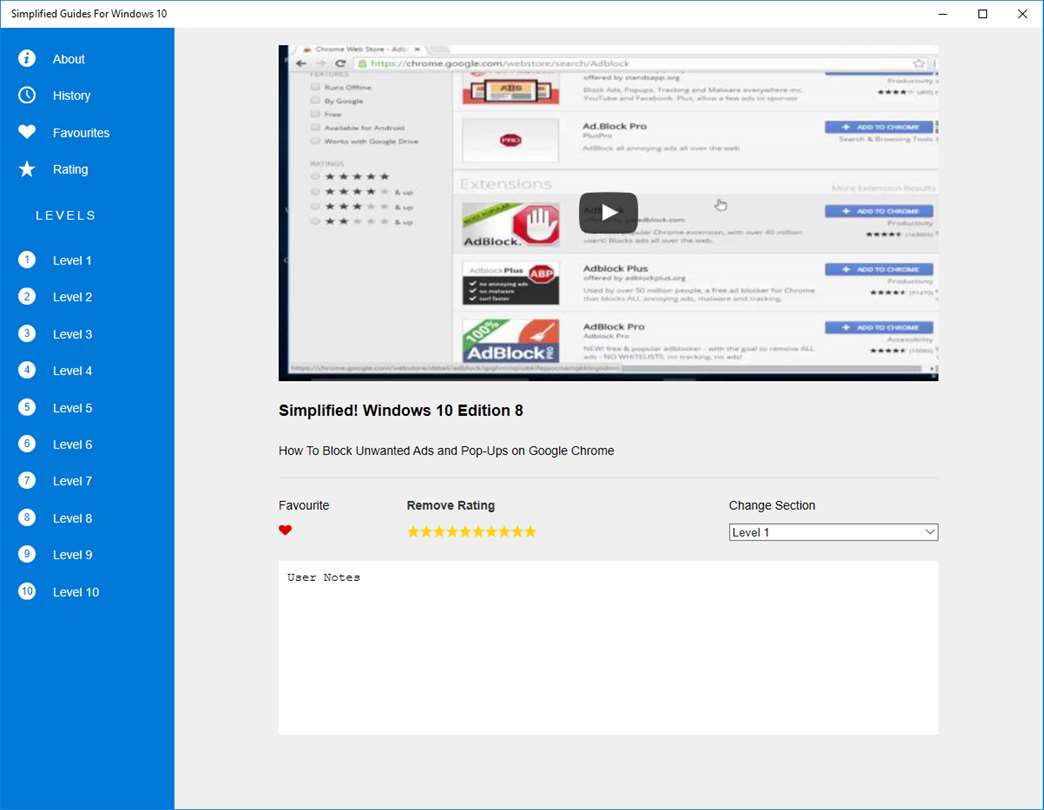Select the Level 7 number badge

tap(27, 481)
